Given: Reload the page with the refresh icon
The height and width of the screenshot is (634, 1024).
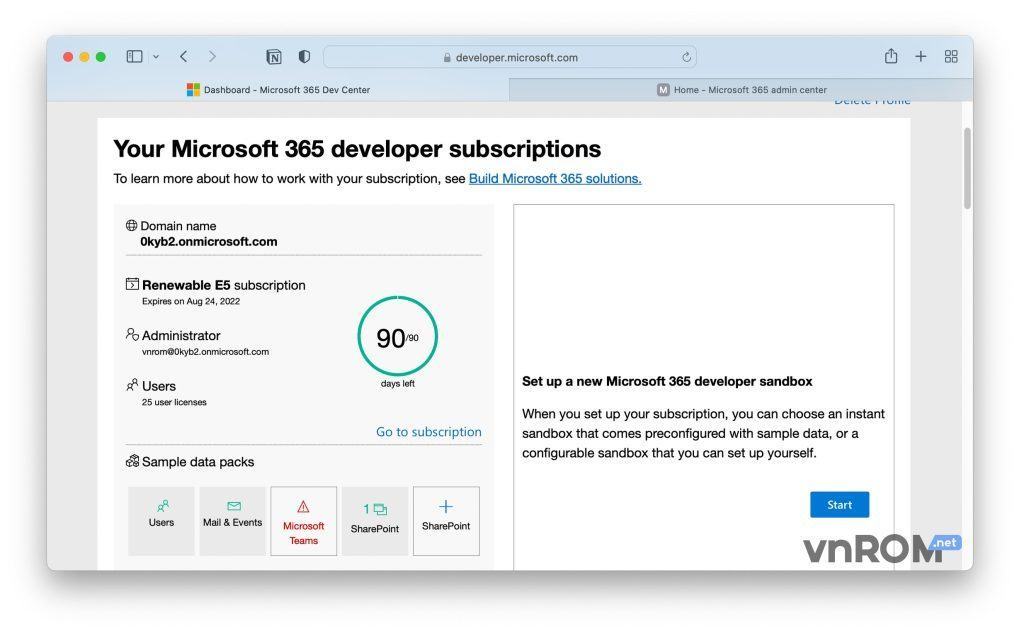Looking at the screenshot, I should 687,57.
